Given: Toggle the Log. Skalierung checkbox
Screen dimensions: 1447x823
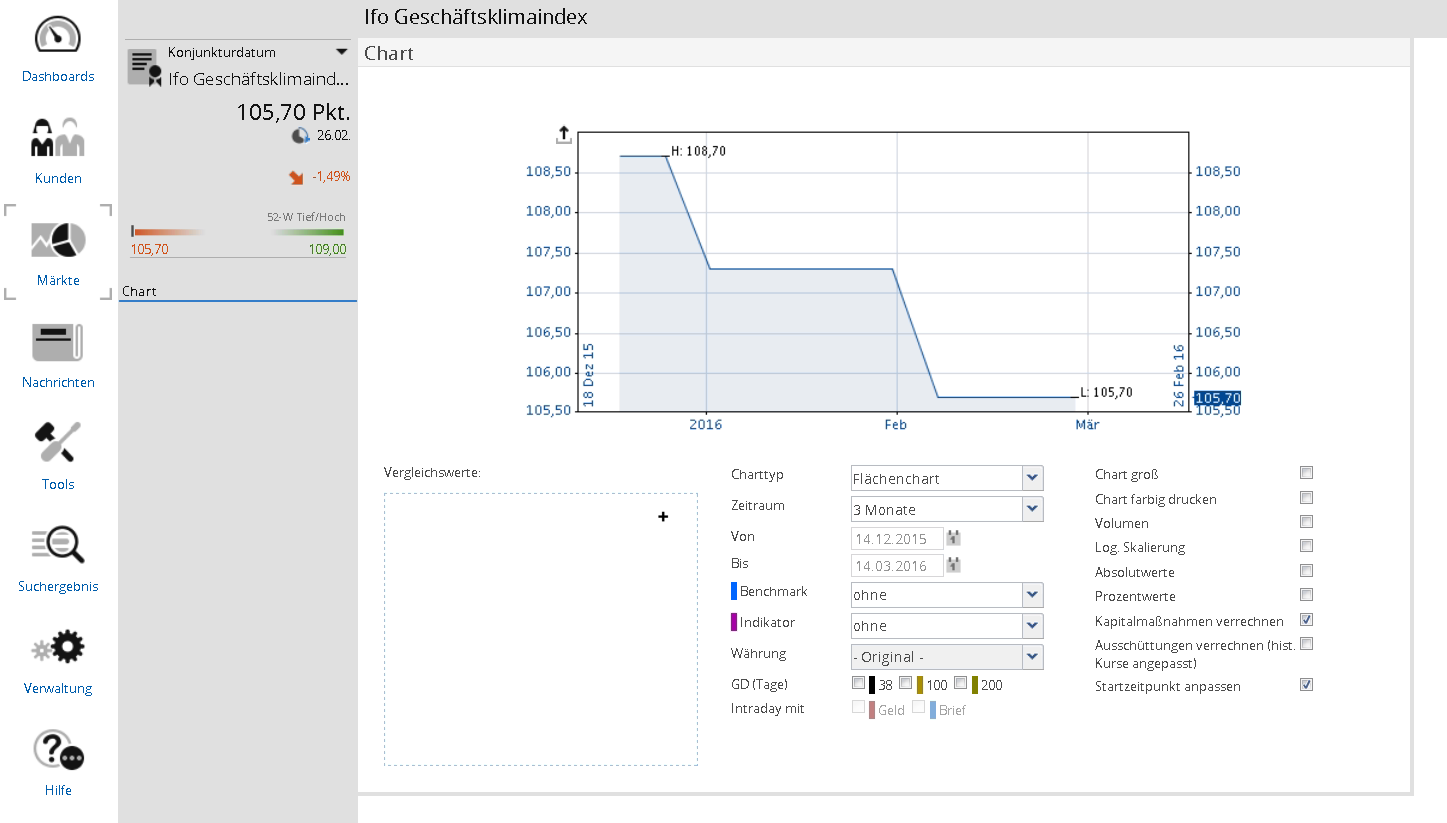Looking at the screenshot, I should (1306, 546).
